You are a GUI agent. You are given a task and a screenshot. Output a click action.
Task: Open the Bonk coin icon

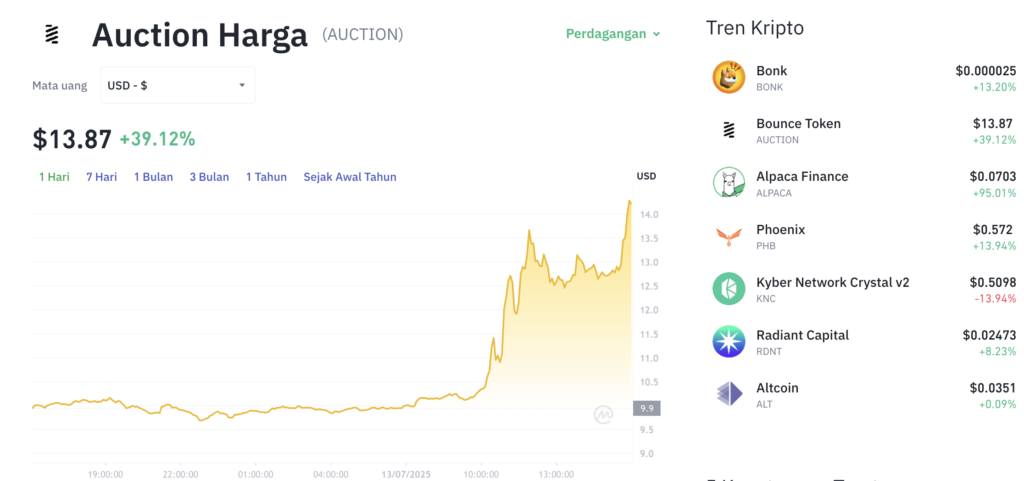[729, 78]
